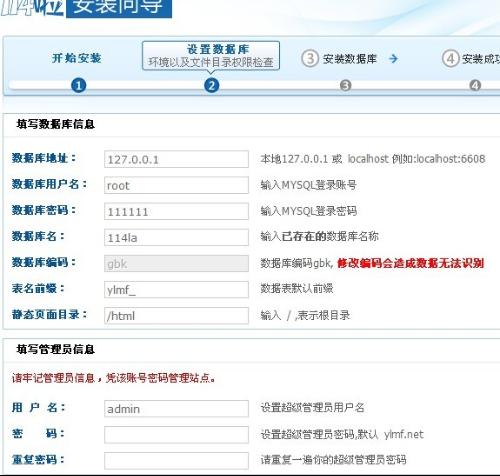Click the grey step 3 circle marker
This screenshot has height=476, width=500.
tap(345, 86)
